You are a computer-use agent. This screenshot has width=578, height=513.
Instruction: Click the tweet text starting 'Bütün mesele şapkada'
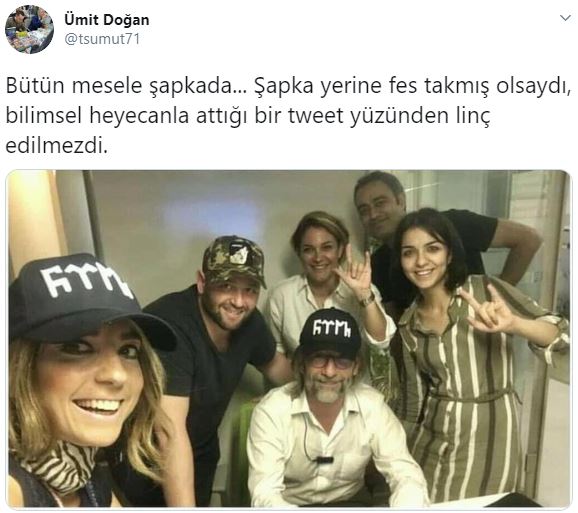[x=288, y=116]
